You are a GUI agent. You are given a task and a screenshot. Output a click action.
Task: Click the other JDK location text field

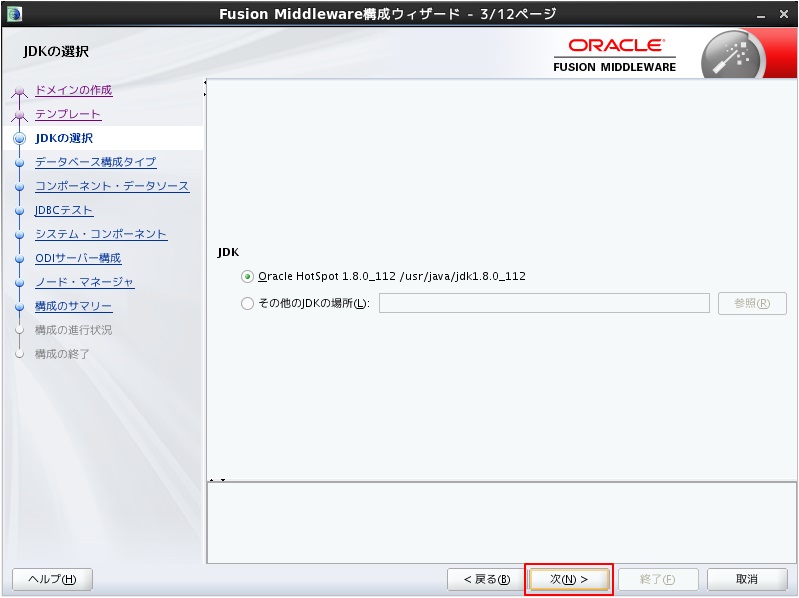(x=544, y=303)
